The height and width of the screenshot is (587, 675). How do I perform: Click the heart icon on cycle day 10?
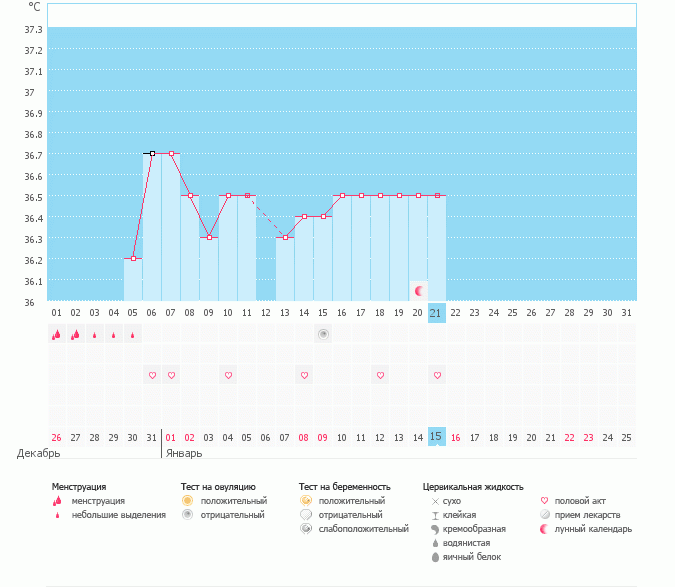(228, 375)
